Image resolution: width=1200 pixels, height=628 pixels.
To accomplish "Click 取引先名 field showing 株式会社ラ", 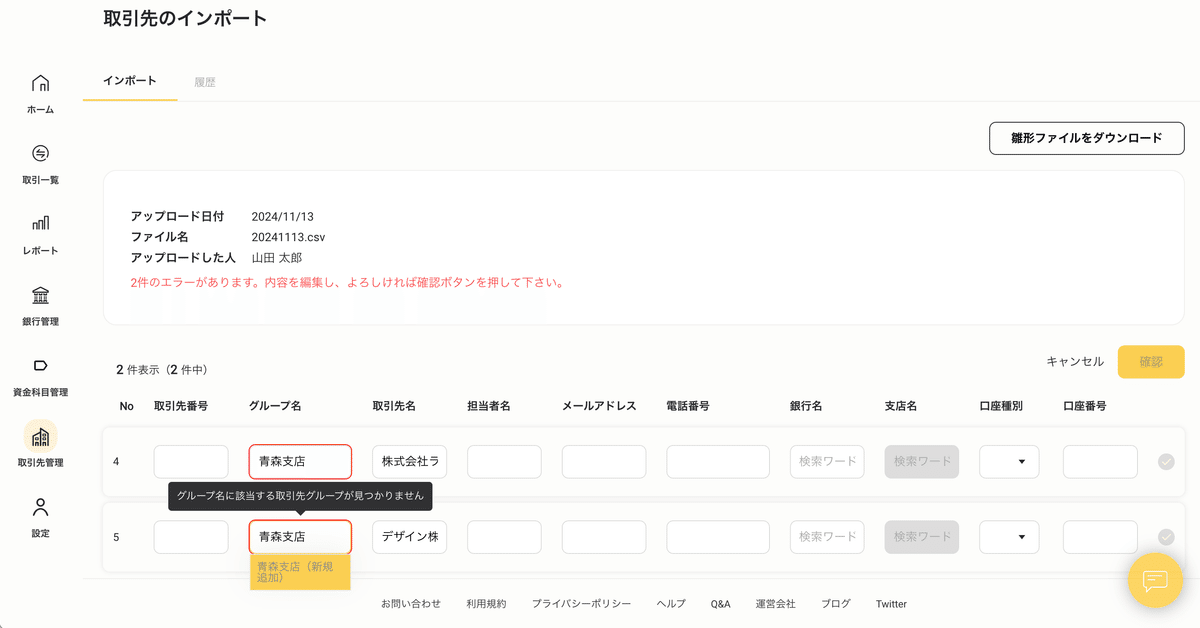I will click(410, 462).
